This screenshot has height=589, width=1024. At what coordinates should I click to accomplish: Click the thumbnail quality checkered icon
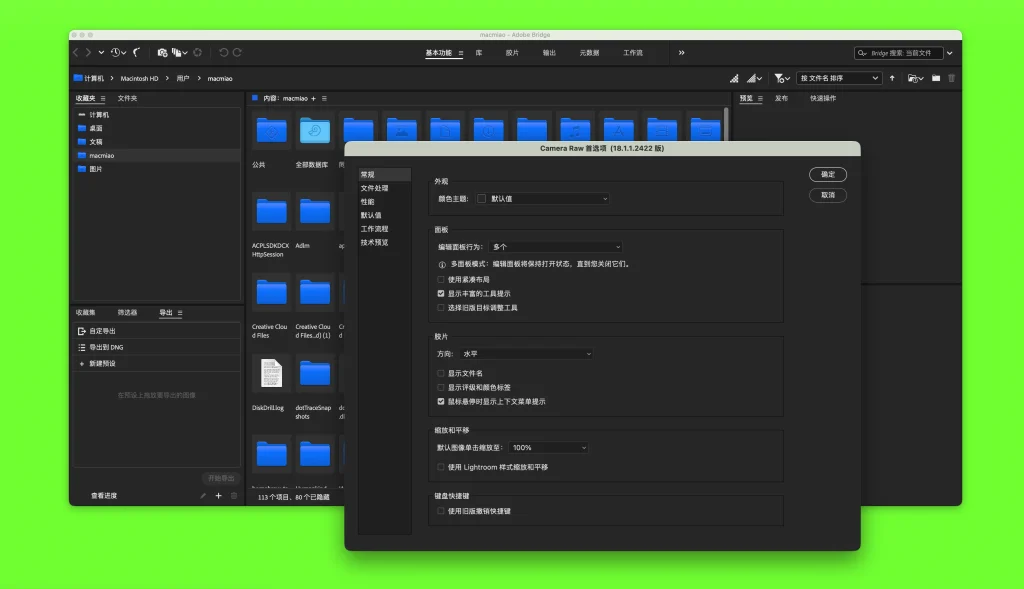point(734,78)
